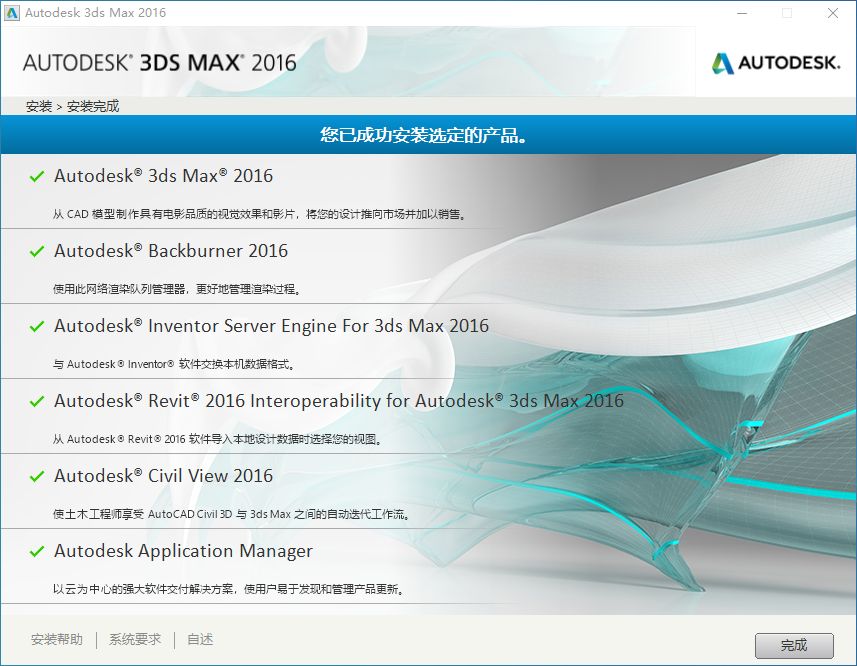Click the 使用此网络渲染队列管理器 description text
The height and width of the screenshot is (666, 857).
point(177,289)
